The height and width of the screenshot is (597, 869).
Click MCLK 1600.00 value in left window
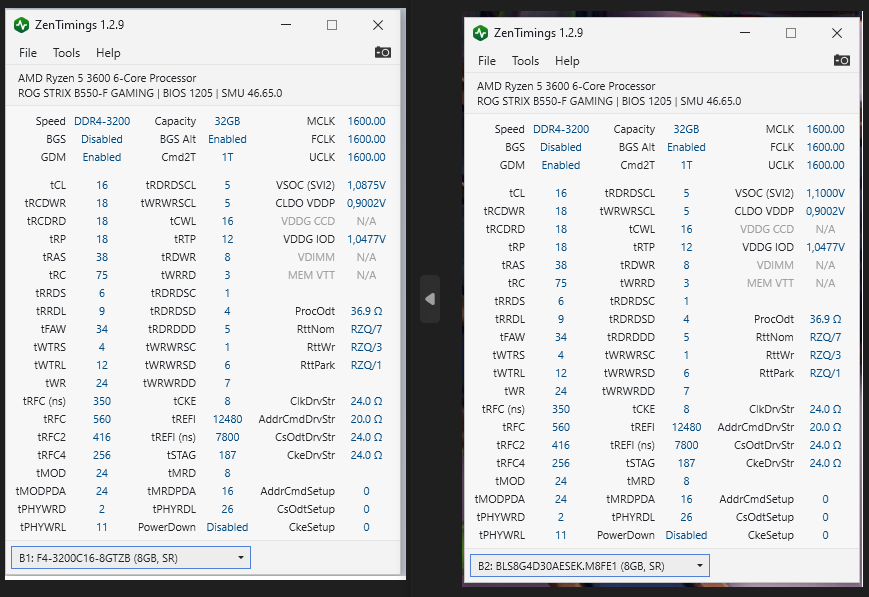point(366,121)
